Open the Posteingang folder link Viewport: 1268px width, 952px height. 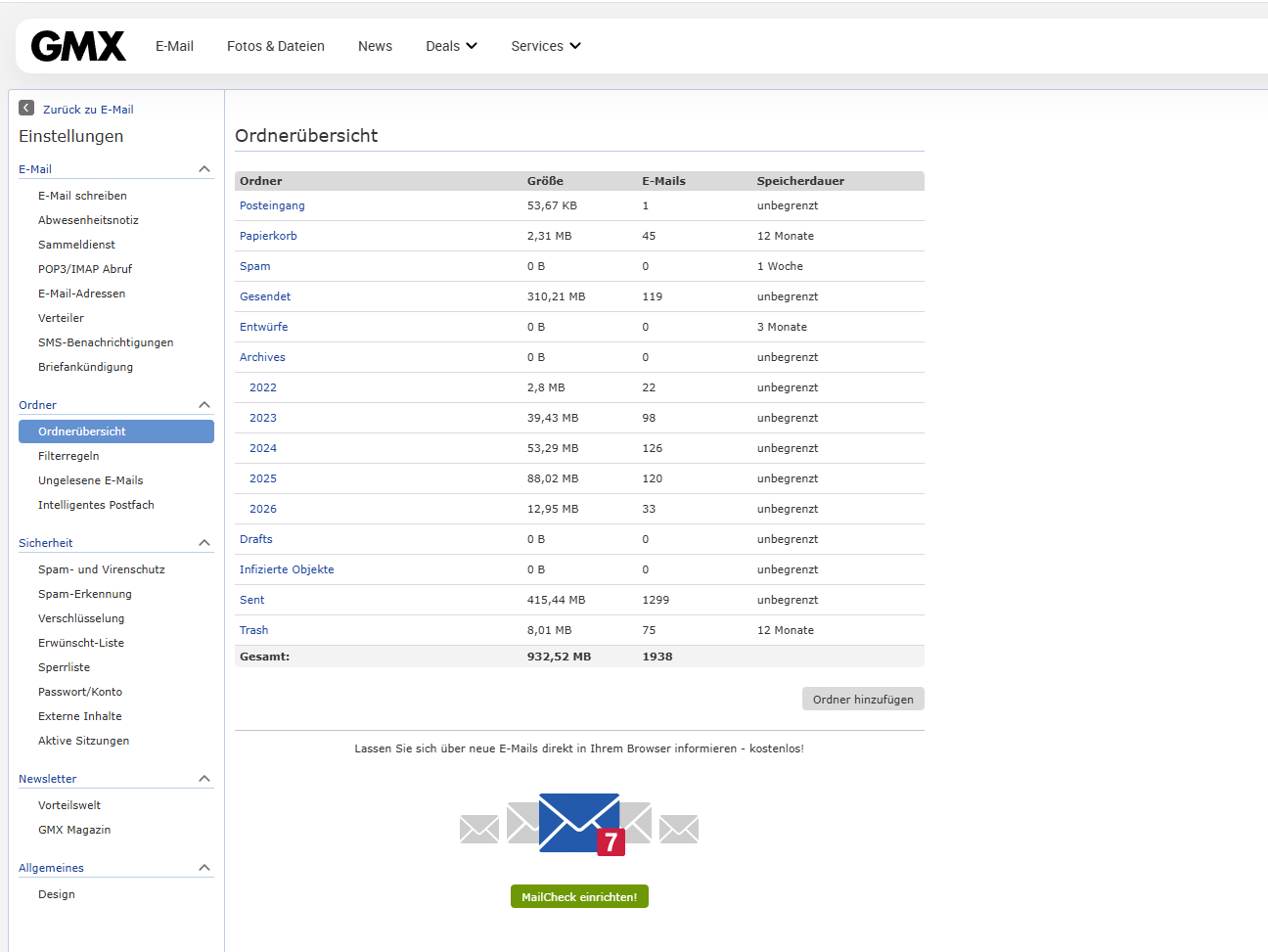272,205
